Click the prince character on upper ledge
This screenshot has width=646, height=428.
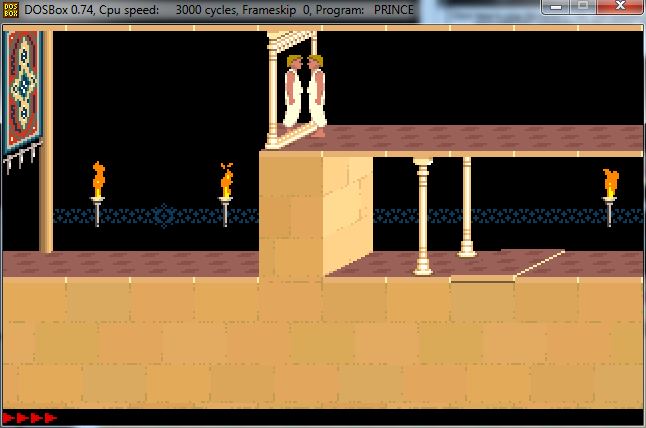coord(316,95)
